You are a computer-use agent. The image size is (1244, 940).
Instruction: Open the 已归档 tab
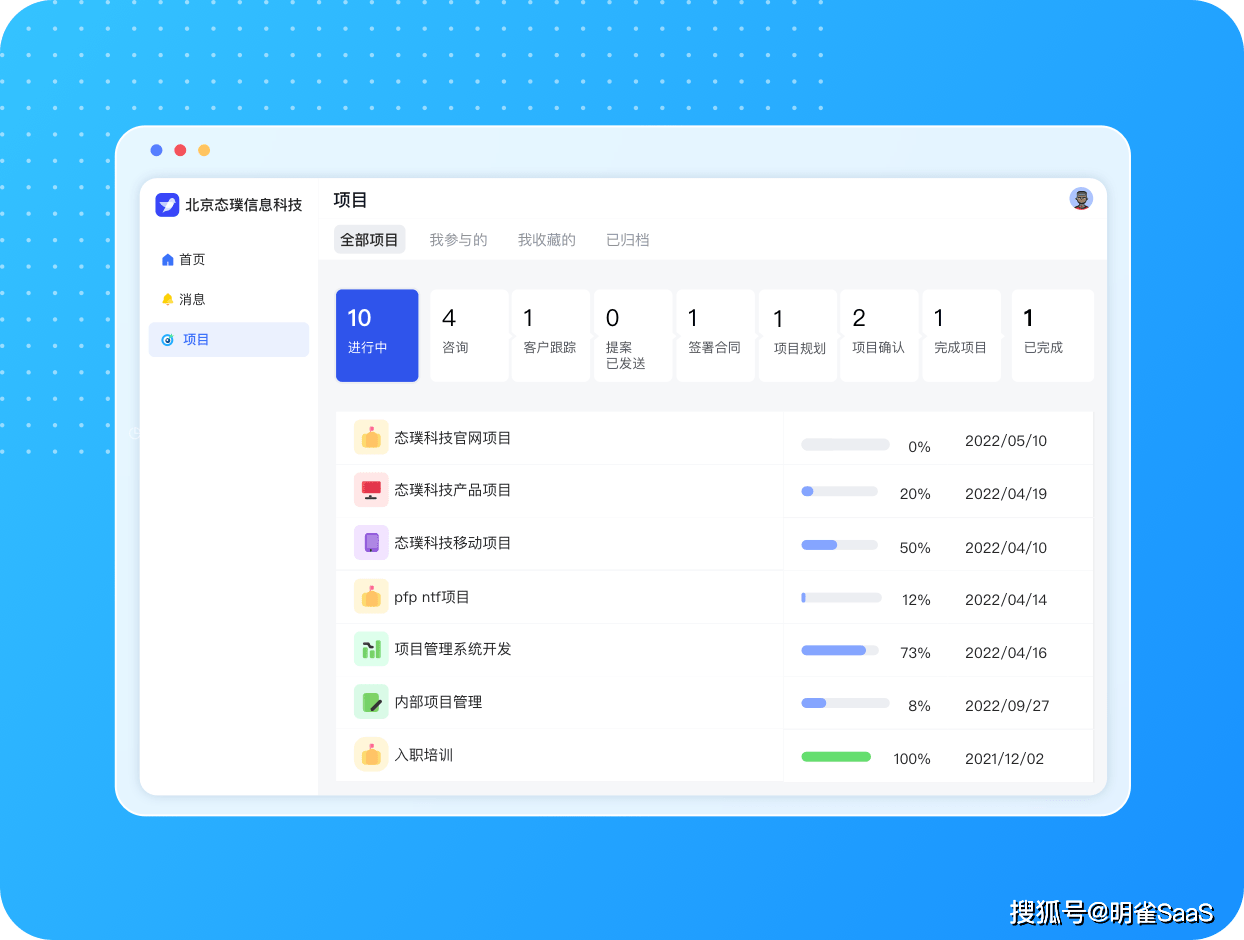pyautogui.click(x=627, y=240)
